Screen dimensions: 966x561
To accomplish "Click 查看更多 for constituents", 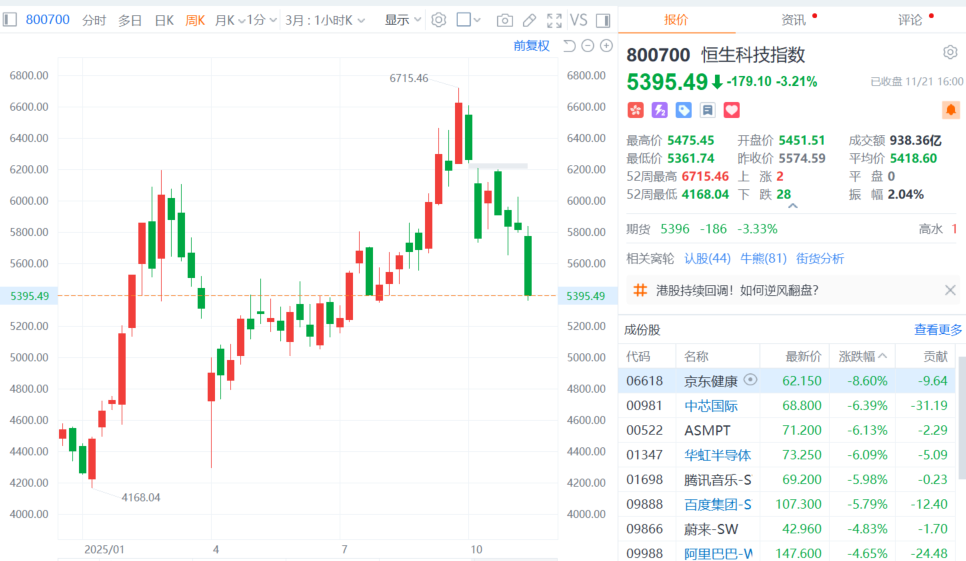I will pyautogui.click(x=938, y=329).
